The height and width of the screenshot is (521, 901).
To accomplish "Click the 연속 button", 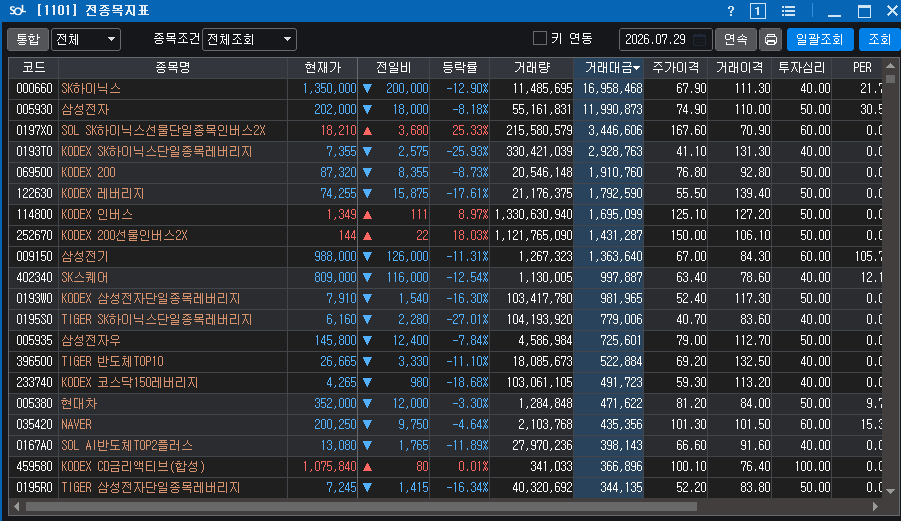I will [x=736, y=40].
